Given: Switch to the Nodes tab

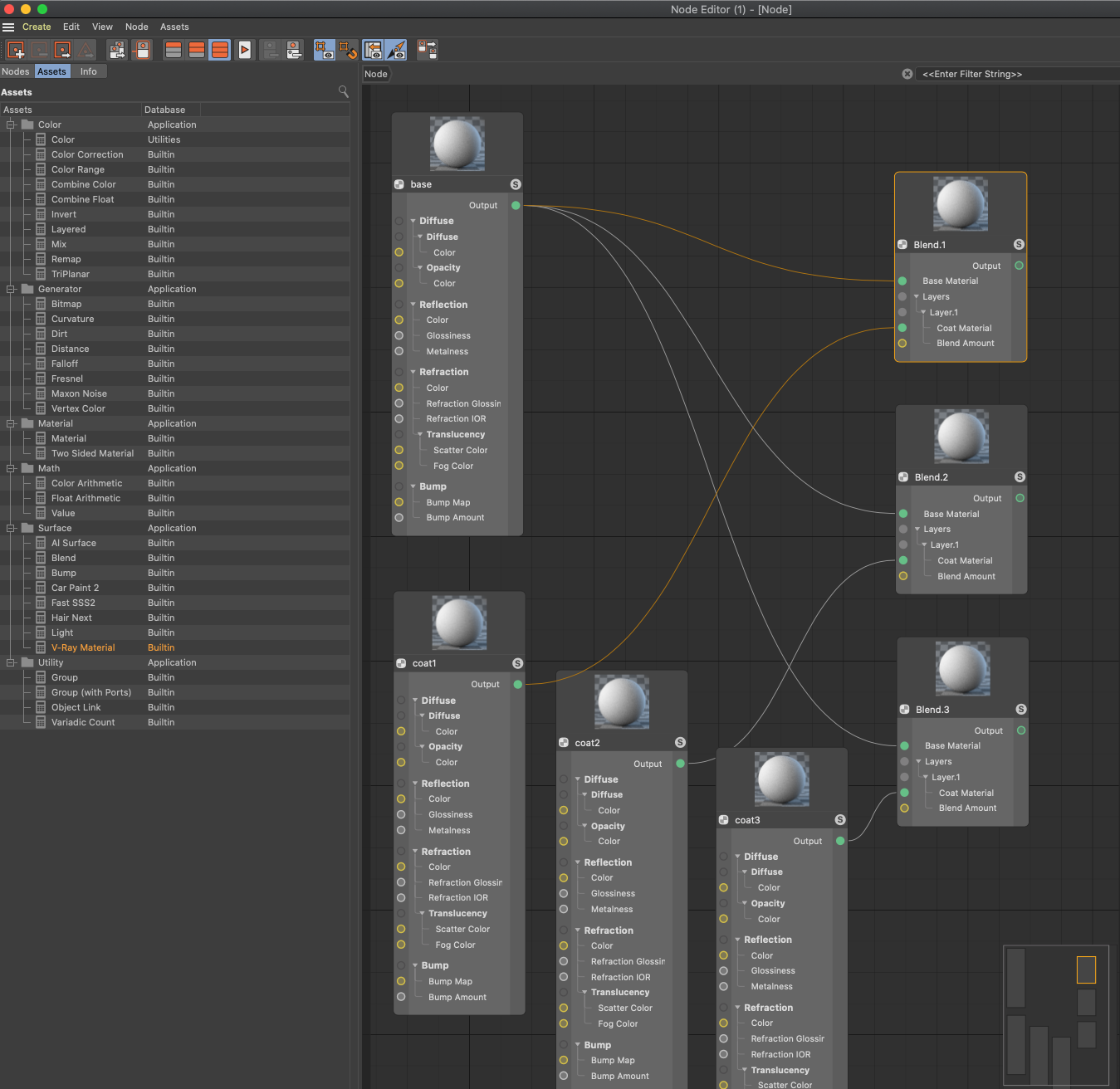Looking at the screenshot, I should [x=16, y=71].
